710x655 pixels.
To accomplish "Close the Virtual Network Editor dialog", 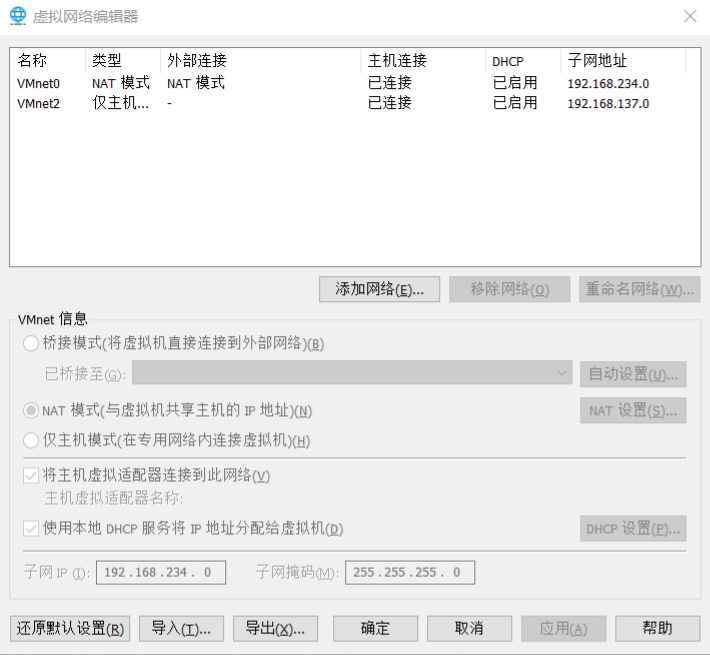I will pos(690,16).
